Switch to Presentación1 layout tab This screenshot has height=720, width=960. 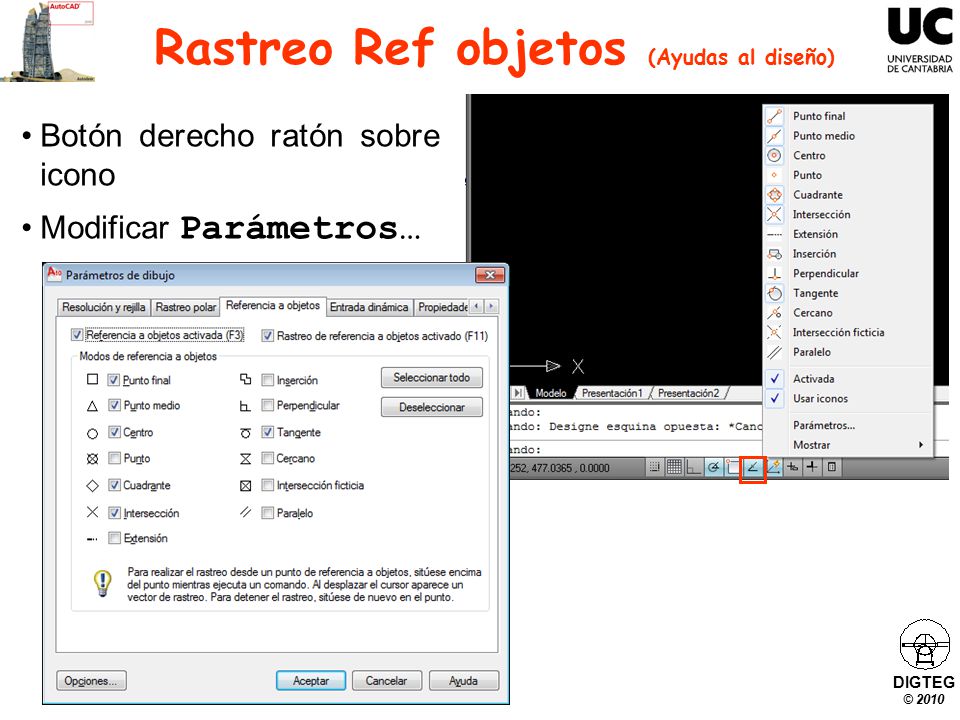612,393
